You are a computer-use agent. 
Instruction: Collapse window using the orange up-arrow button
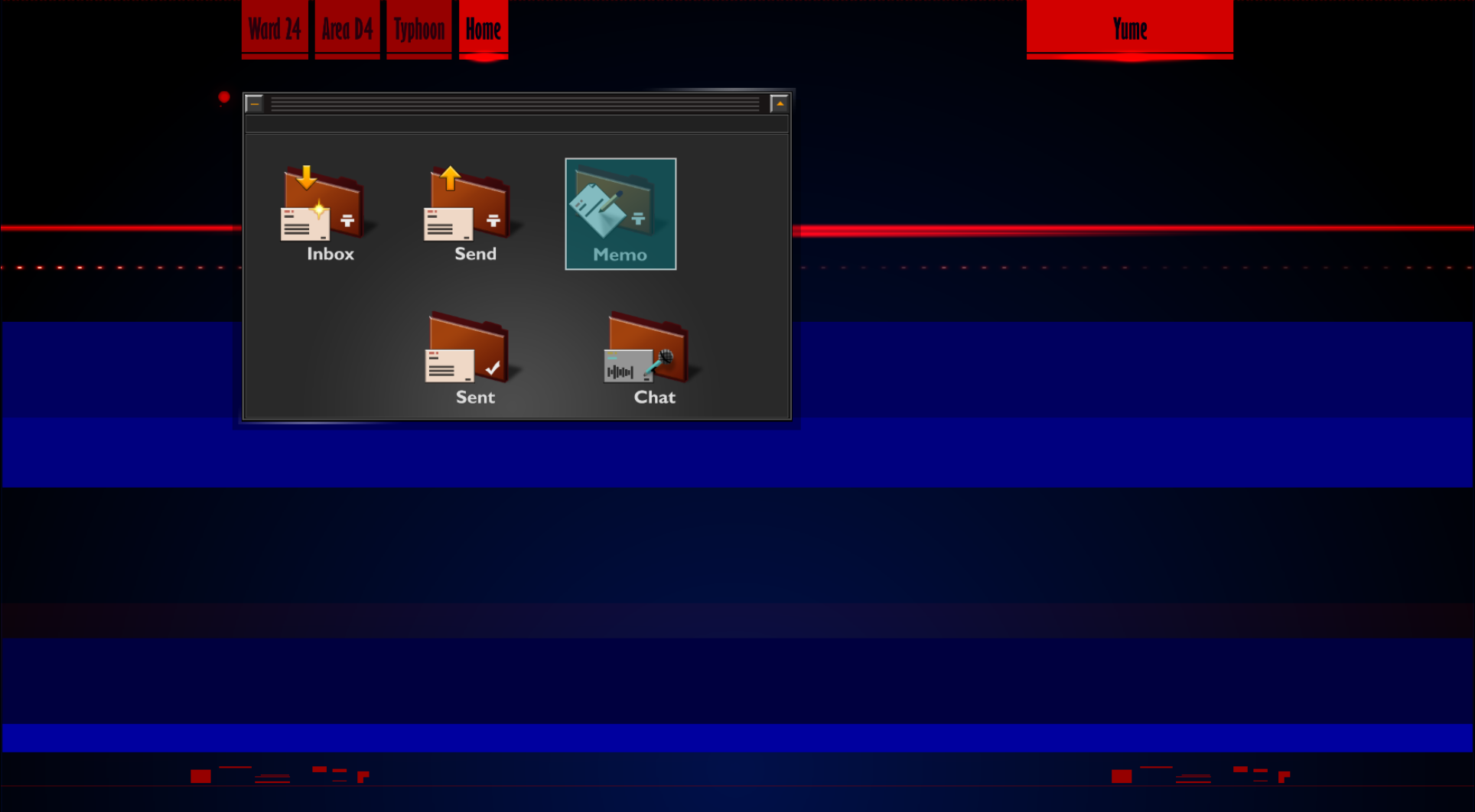pos(780,103)
